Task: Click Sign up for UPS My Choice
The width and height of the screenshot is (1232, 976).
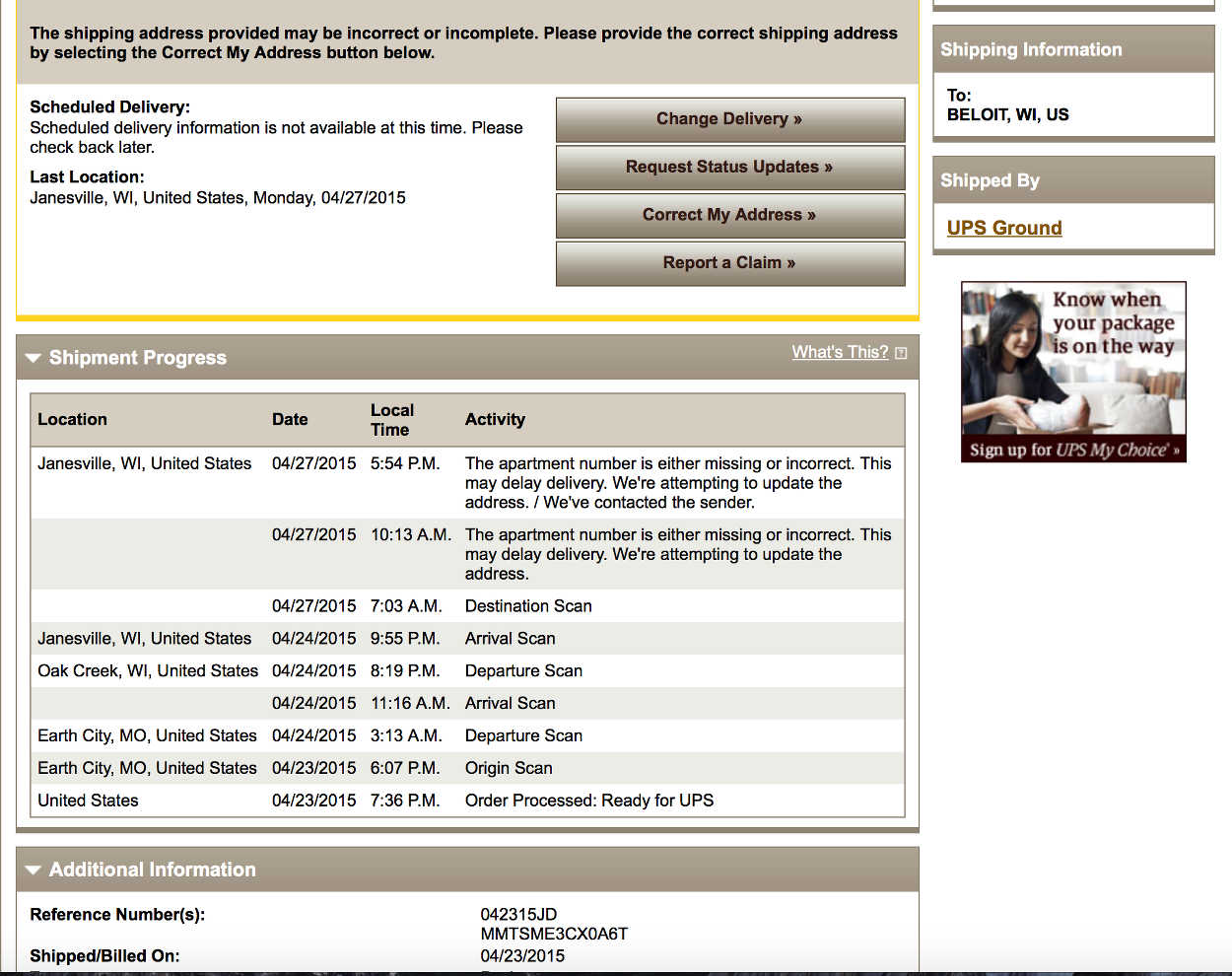Action: click(x=1073, y=450)
